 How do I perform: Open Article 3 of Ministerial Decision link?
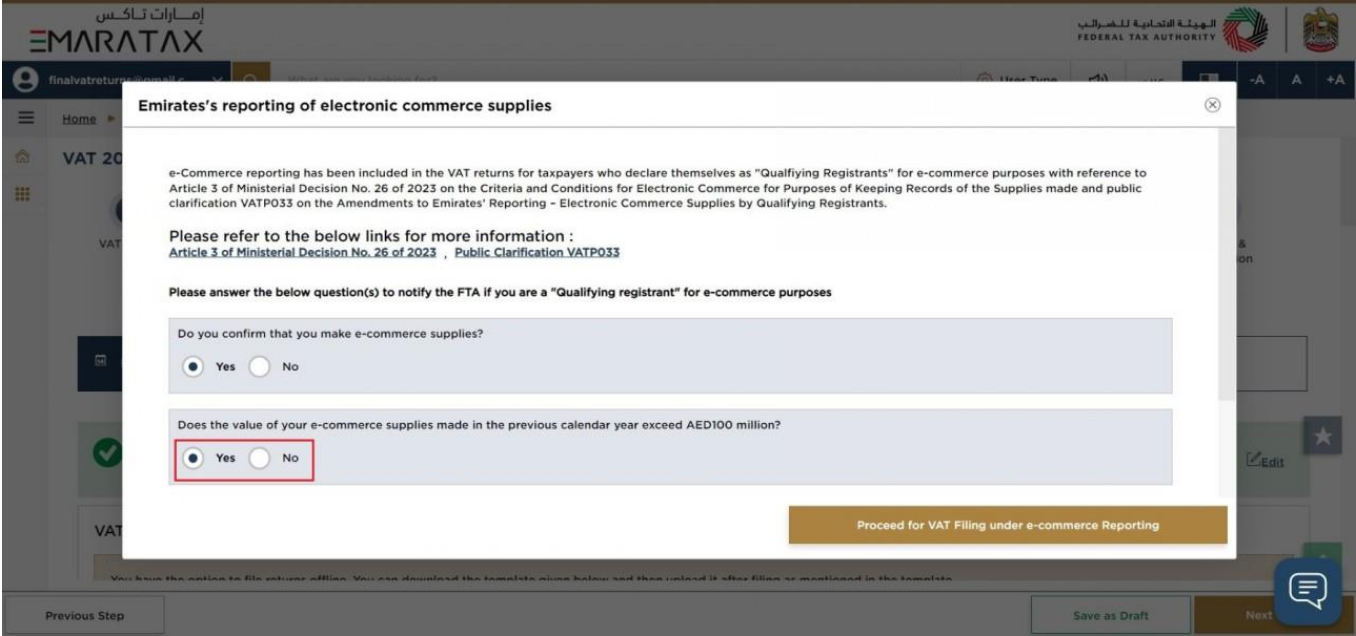303,253
